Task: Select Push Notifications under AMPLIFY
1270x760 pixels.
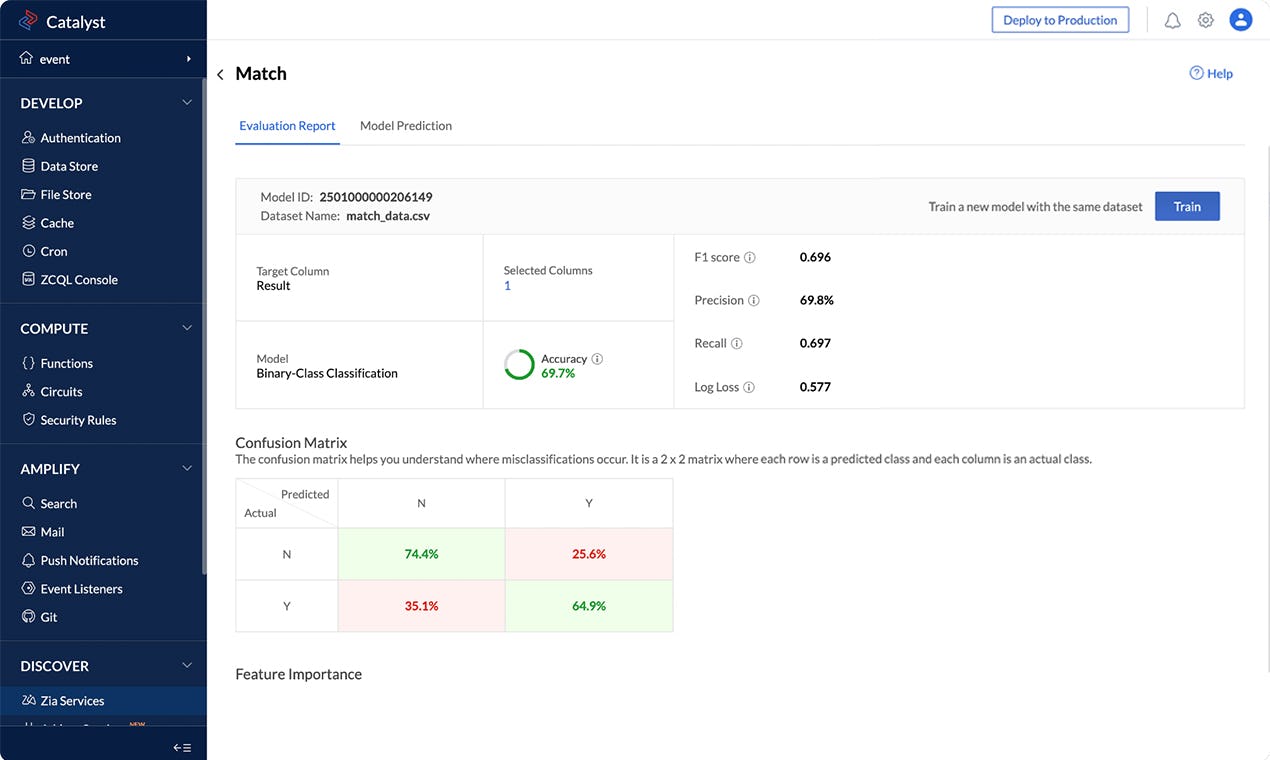Action: coord(87,560)
